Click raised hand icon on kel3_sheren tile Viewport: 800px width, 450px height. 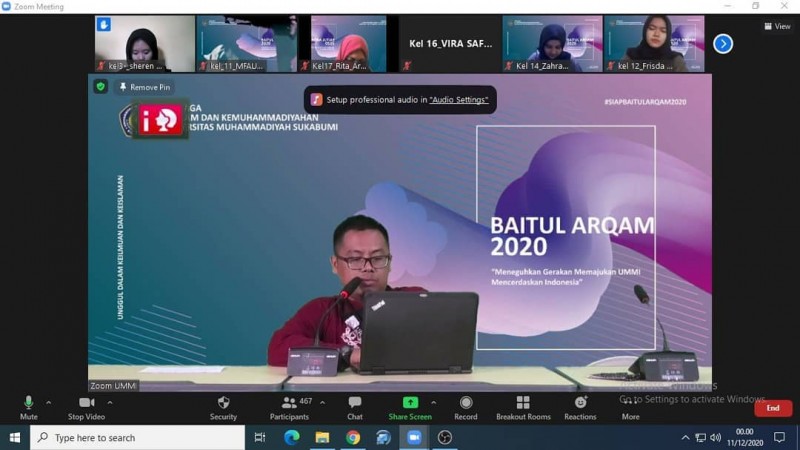click(x=104, y=24)
